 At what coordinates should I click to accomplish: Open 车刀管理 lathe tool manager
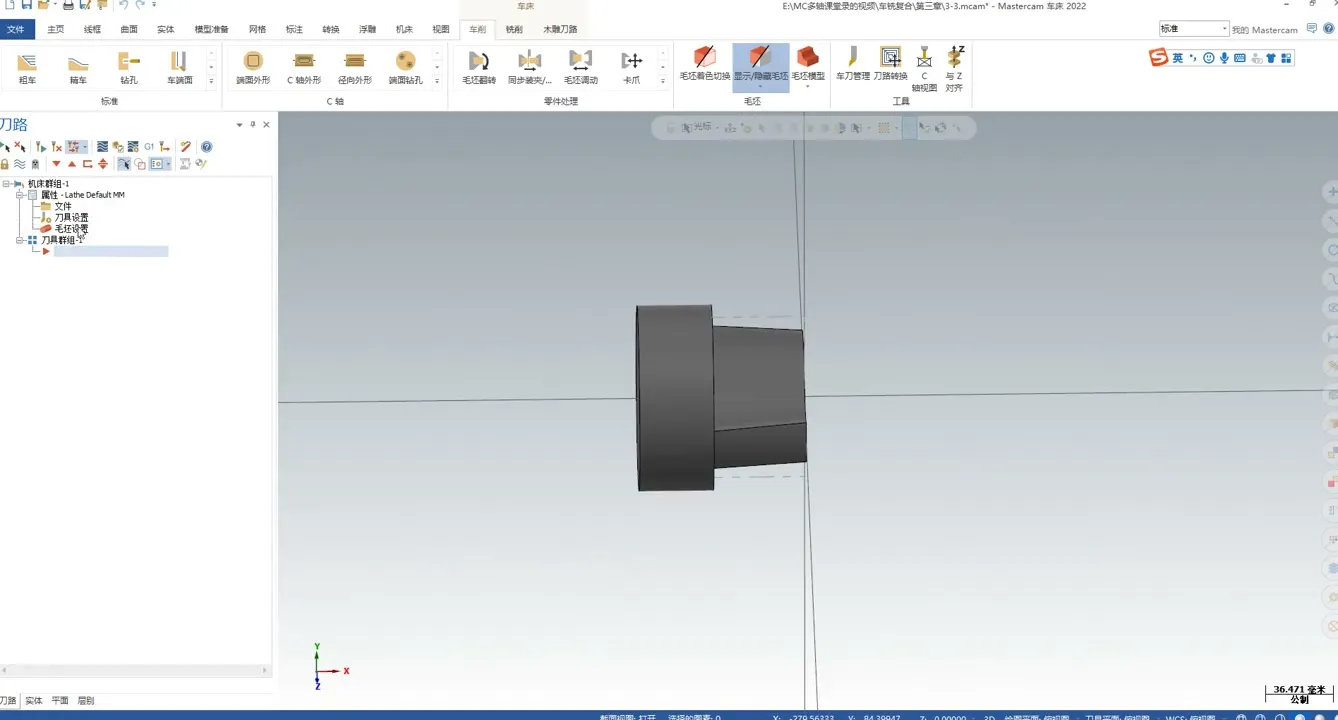tap(852, 62)
